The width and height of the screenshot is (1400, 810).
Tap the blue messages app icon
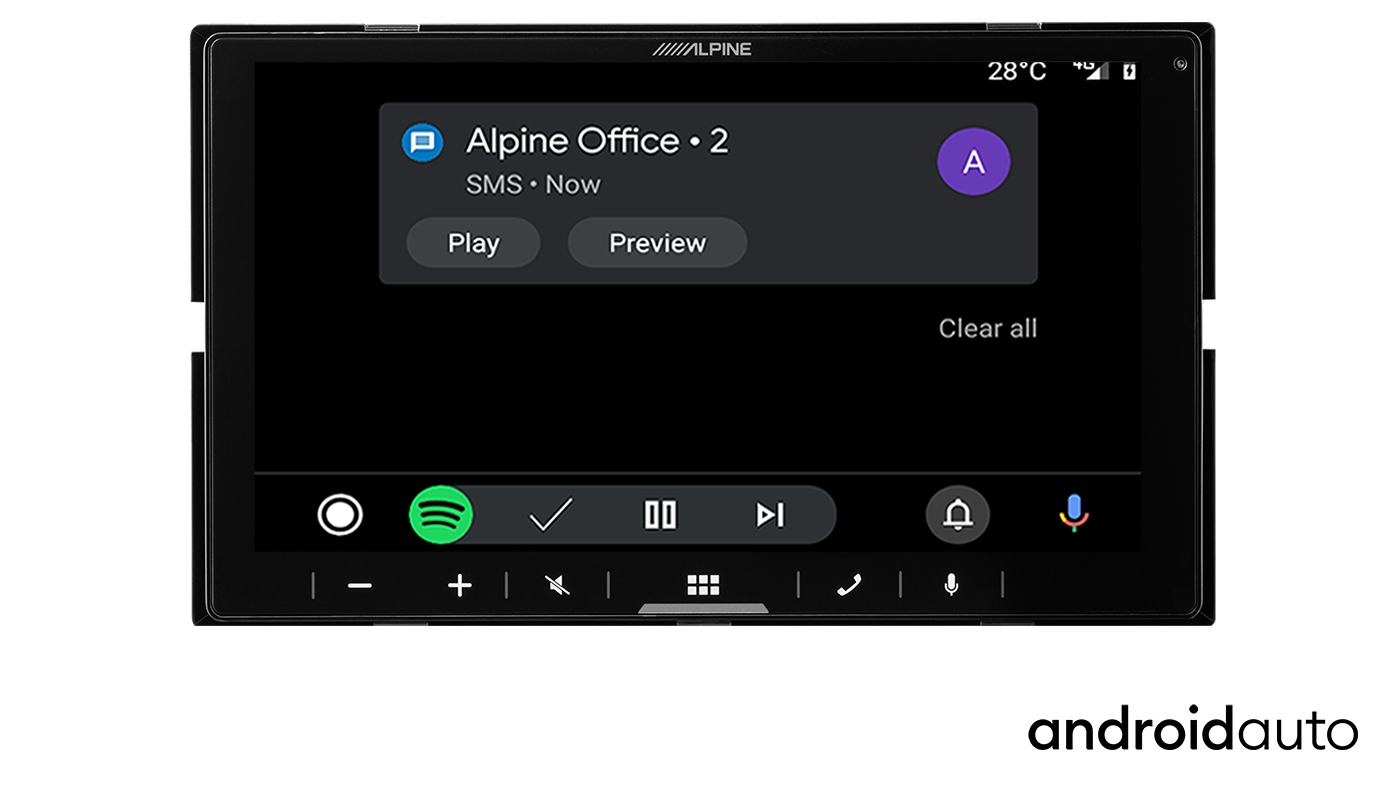(422, 143)
